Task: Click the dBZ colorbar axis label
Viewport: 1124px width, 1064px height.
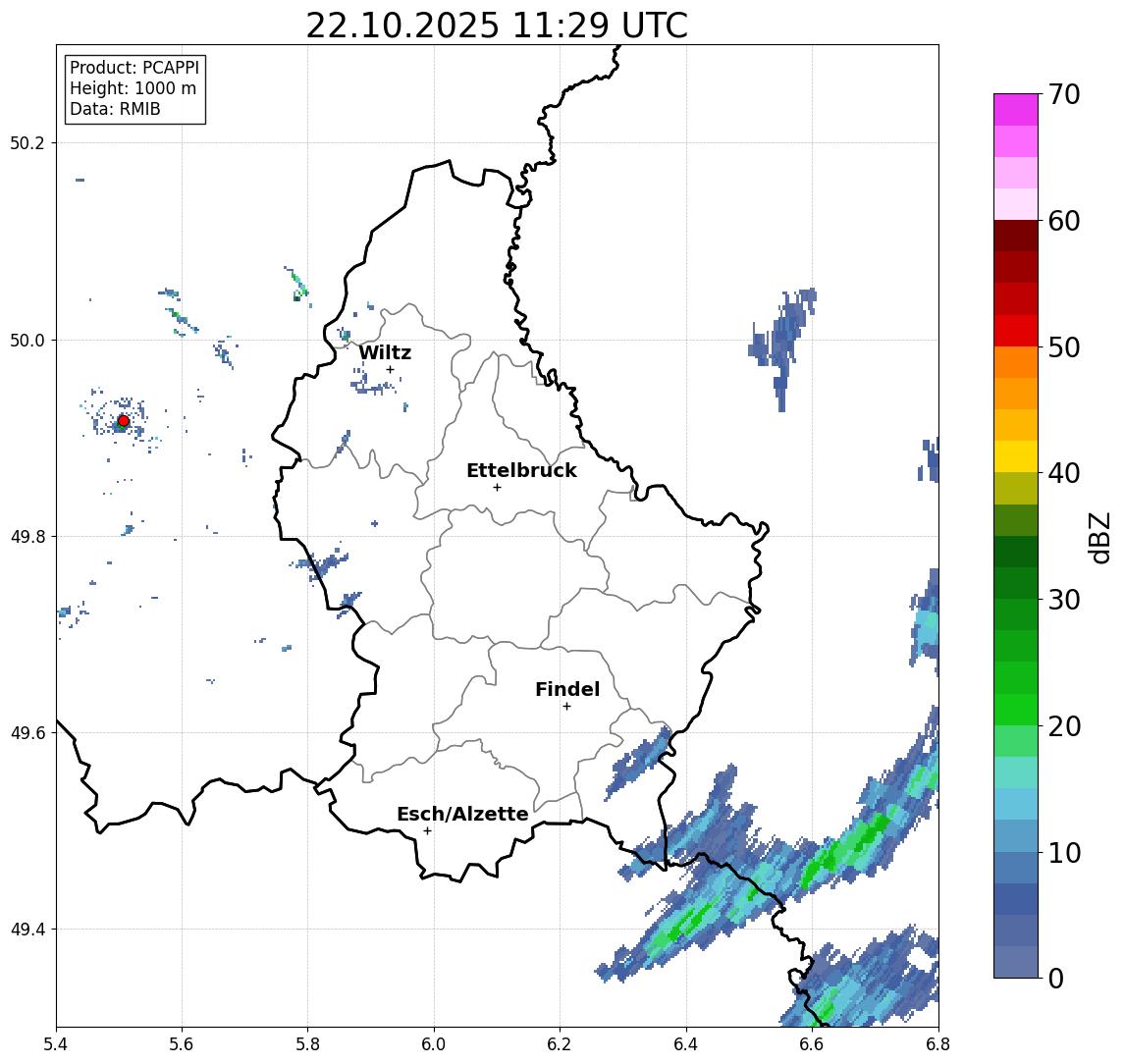Action: pos(1099,538)
